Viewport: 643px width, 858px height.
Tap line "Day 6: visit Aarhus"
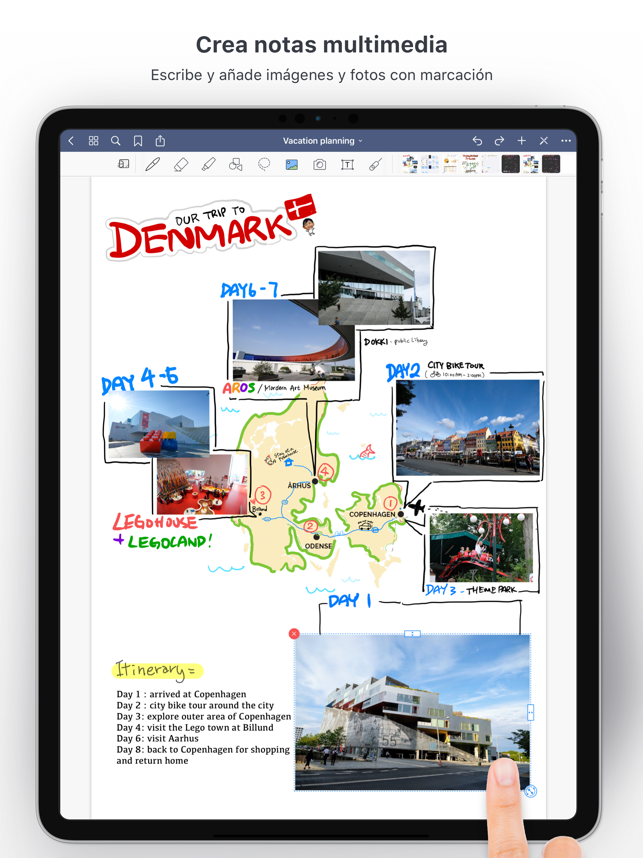(x=157, y=738)
